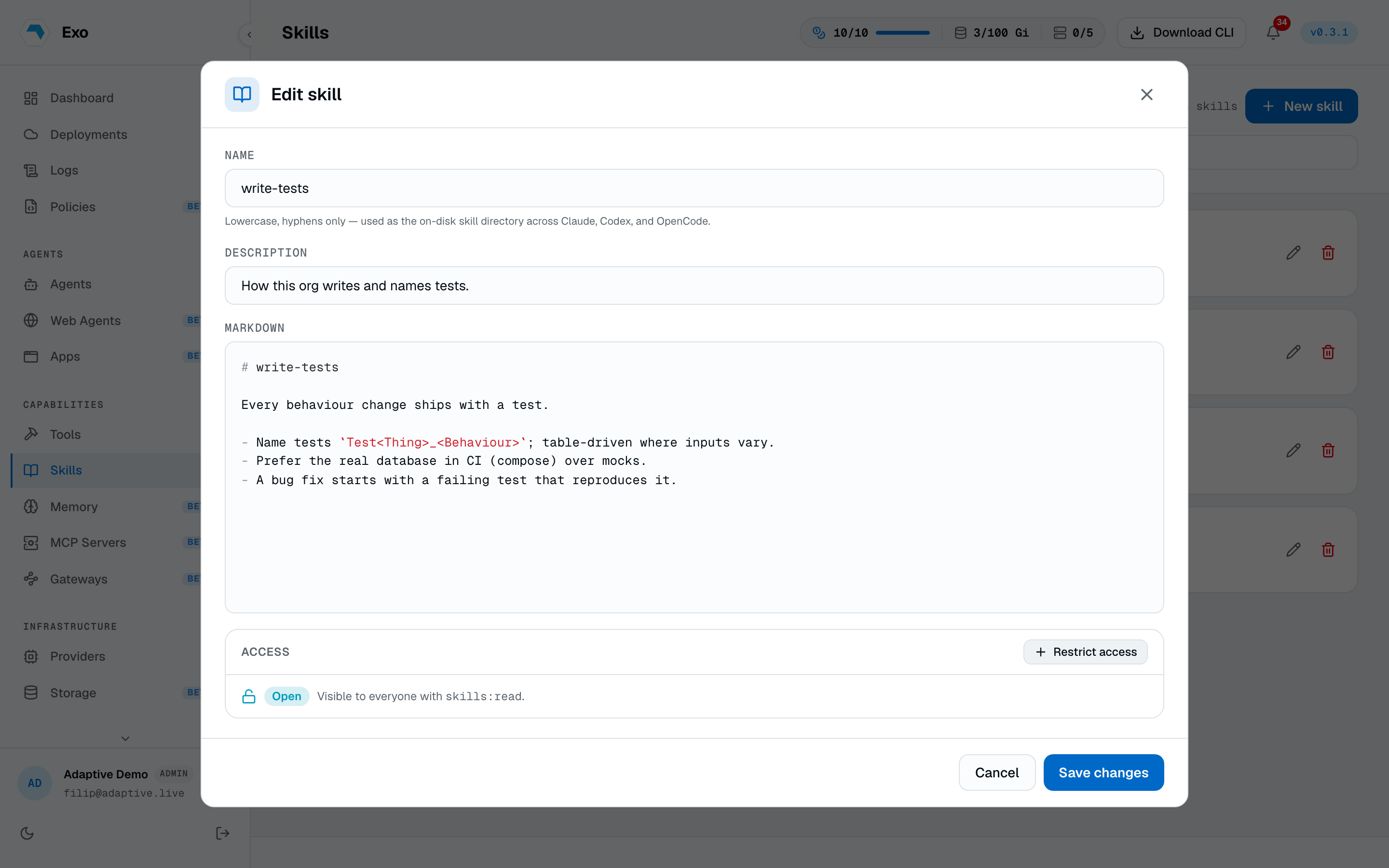The width and height of the screenshot is (1389, 868).
Task: Click the 10/10 usage progress bar
Action: pyautogui.click(x=902, y=33)
